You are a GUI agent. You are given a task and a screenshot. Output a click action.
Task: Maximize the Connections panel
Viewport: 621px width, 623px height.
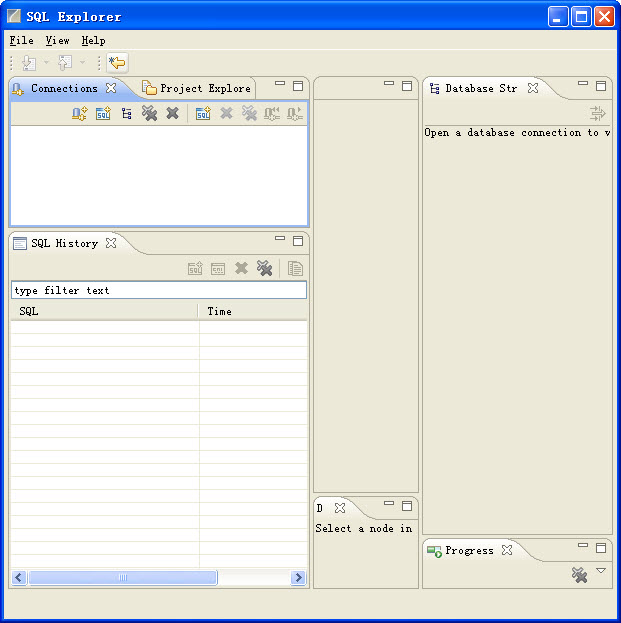pyautogui.click(x=298, y=86)
